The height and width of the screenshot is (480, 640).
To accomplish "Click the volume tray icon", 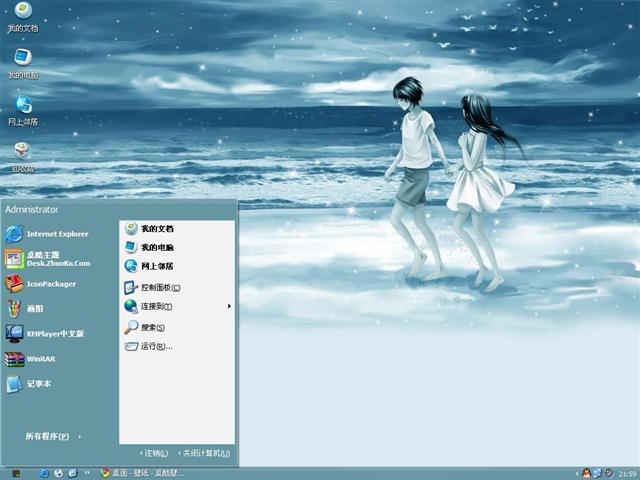I will tap(608, 473).
